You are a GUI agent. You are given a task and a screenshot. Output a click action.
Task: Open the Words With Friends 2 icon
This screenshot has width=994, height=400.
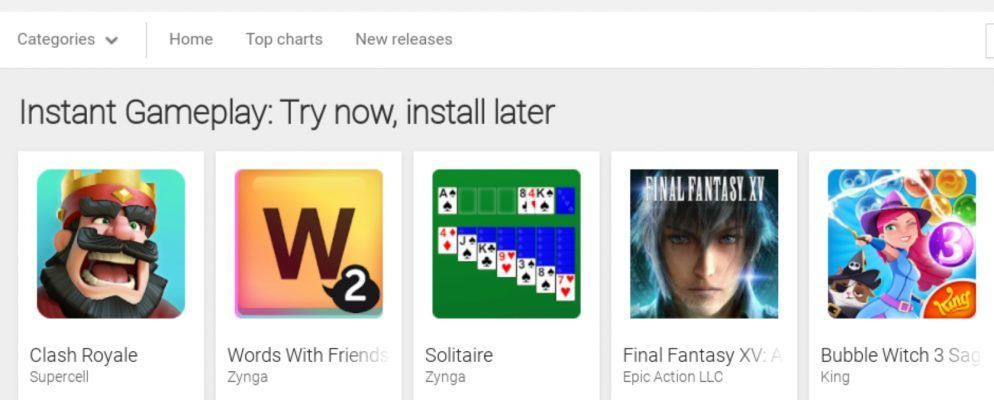tap(308, 244)
